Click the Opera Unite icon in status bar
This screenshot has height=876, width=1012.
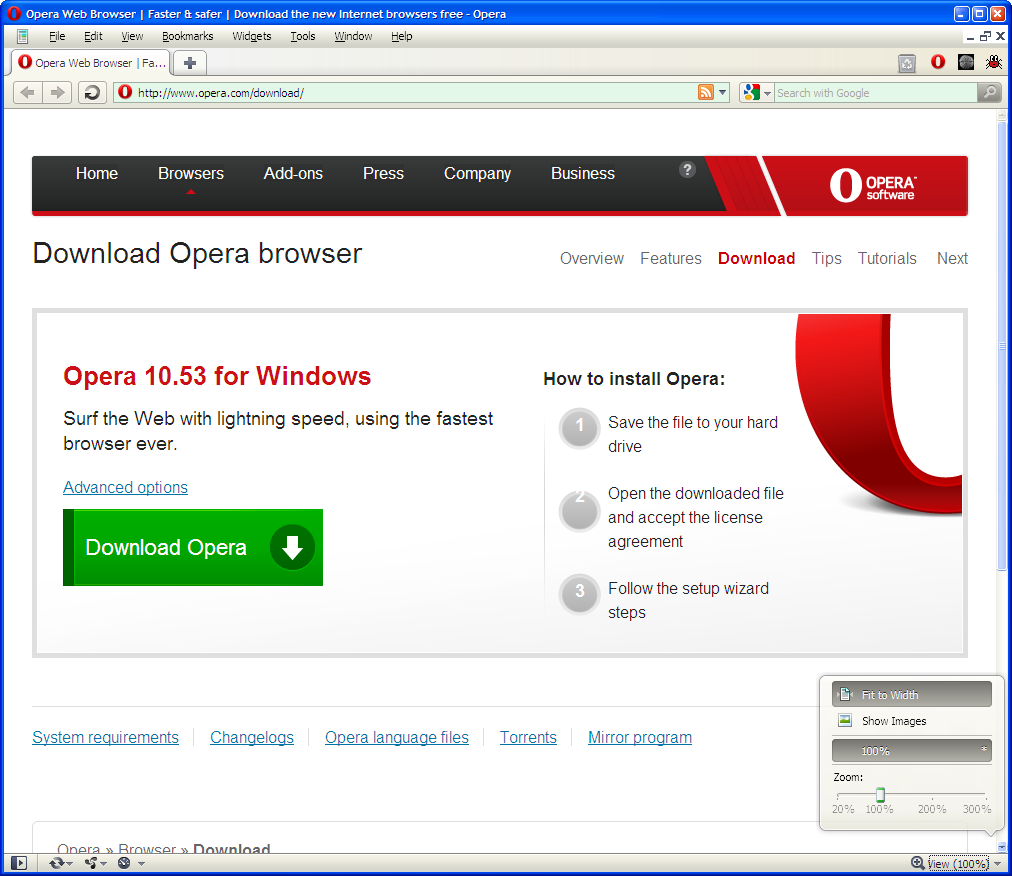(x=91, y=863)
